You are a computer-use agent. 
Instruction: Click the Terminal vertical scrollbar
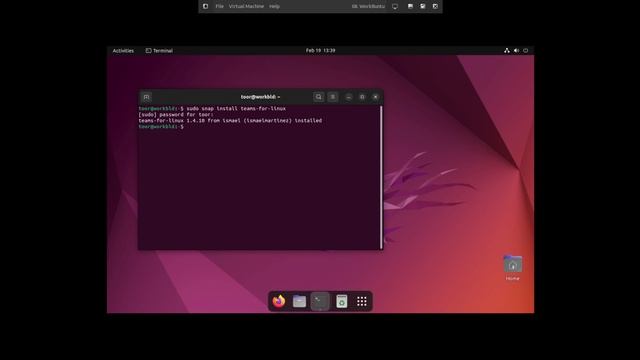coord(381,177)
